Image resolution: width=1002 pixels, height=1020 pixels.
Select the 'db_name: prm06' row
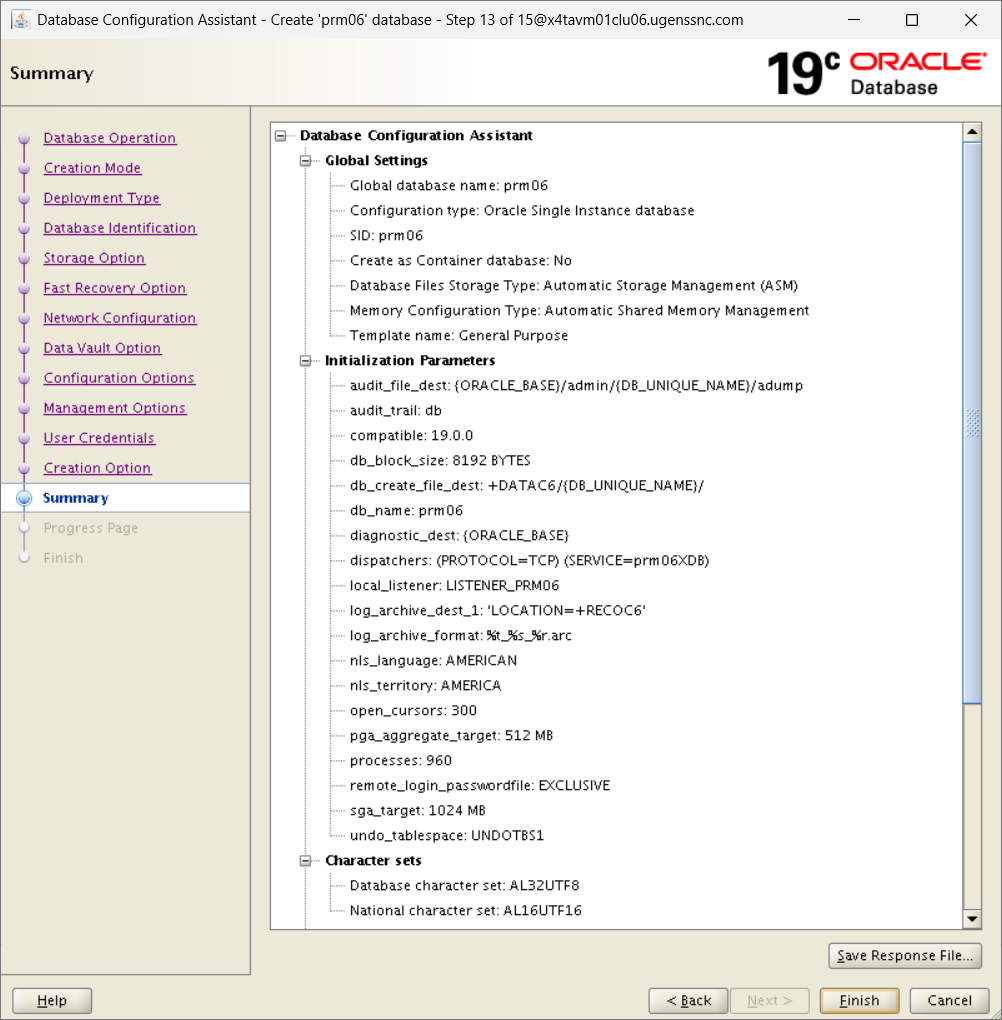coord(406,511)
